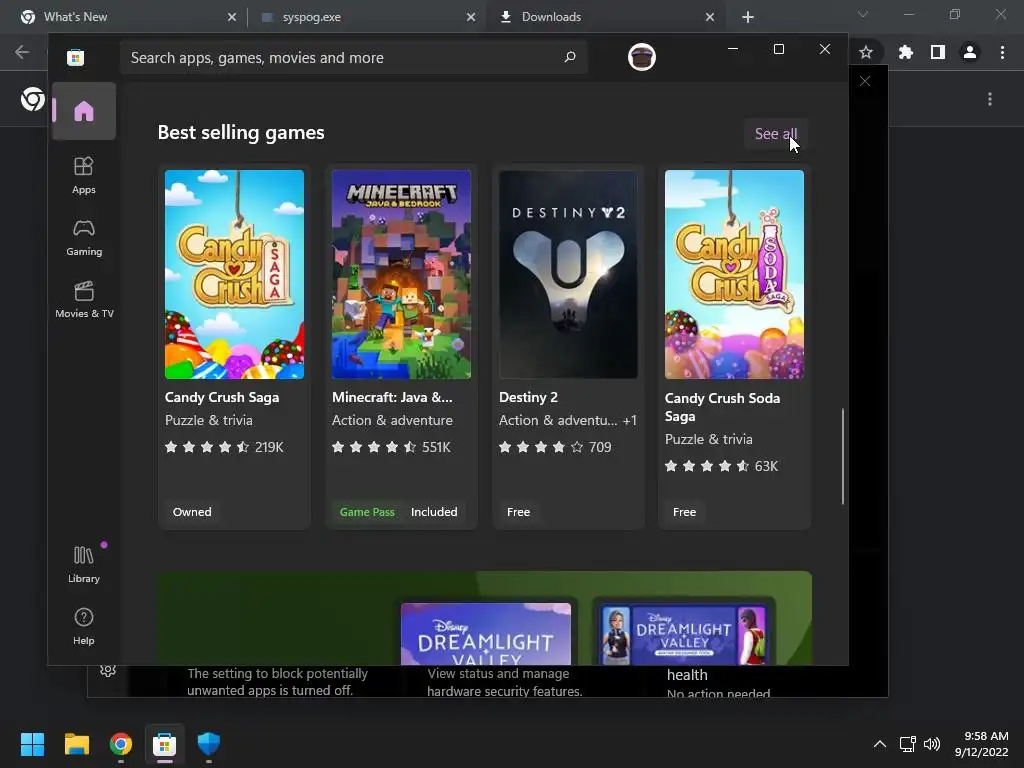
Task: Click Microsoft Store taskbar icon
Action: coord(165,744)
